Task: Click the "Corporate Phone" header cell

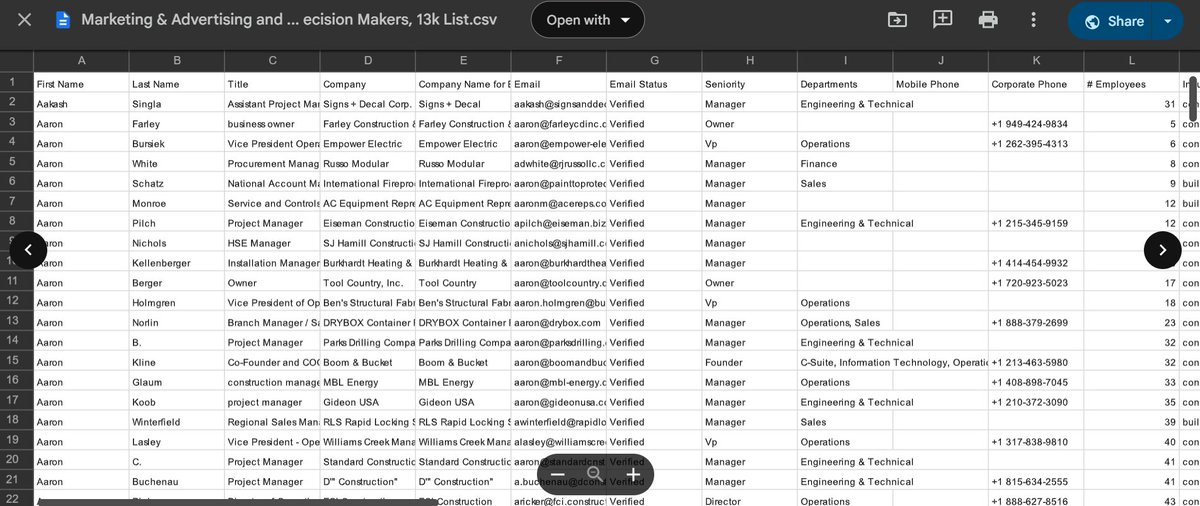Action: pyautogui.click(x=1036, y=84)
